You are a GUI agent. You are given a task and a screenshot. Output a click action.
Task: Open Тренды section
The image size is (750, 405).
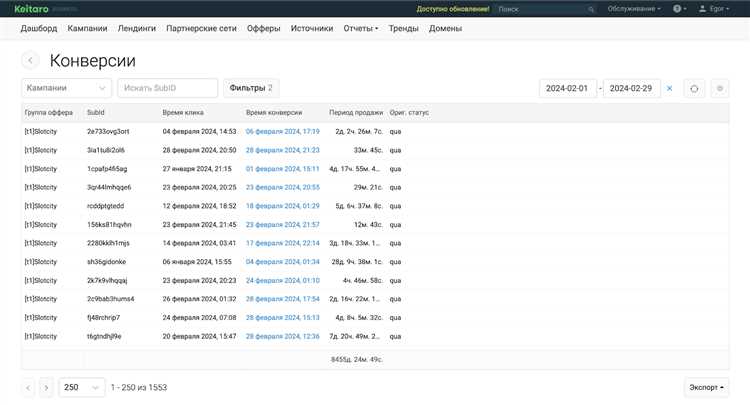[x=403, y=28]
